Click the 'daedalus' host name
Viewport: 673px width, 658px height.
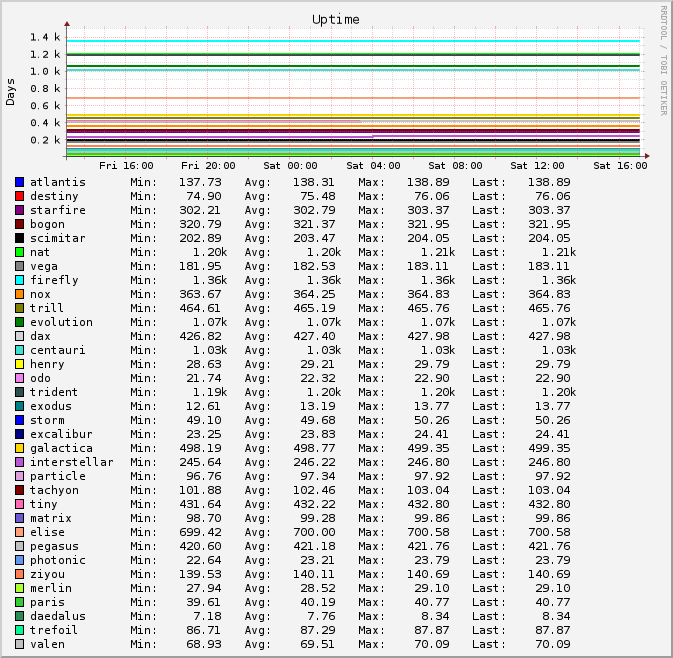tap(58, 616)
